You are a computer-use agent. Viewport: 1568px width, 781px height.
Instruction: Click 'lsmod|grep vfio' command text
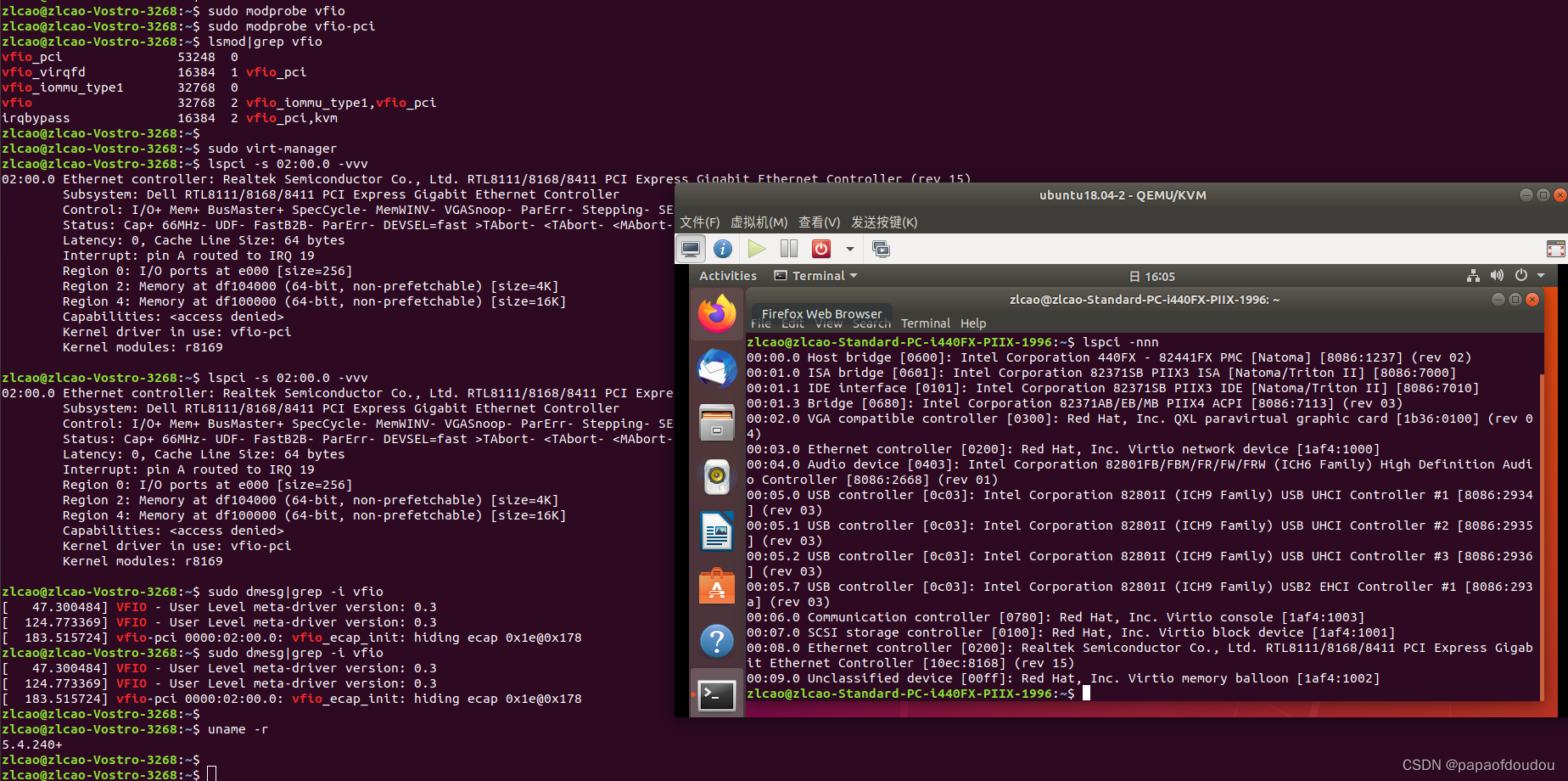coord(265,42)
